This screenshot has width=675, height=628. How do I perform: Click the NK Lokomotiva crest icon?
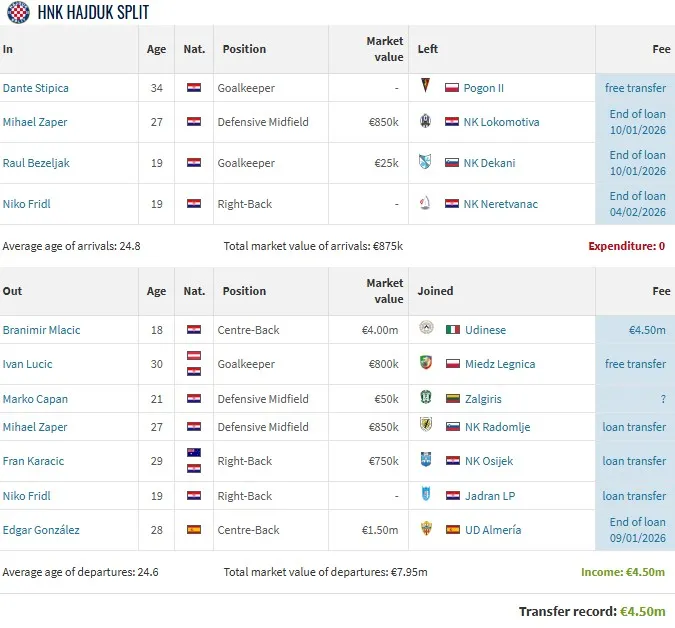point(425,122)
